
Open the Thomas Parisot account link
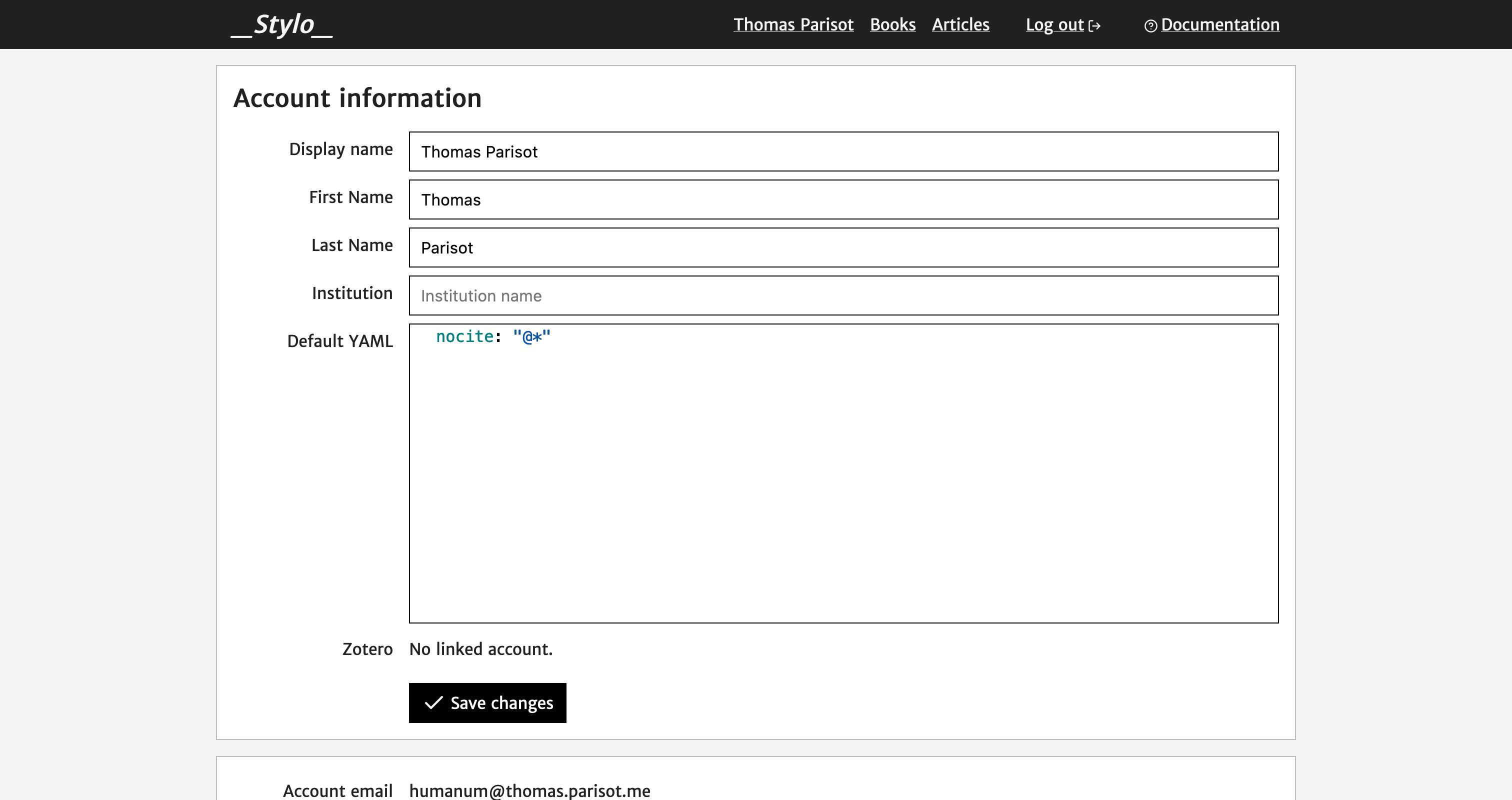[x=793, y=24]
